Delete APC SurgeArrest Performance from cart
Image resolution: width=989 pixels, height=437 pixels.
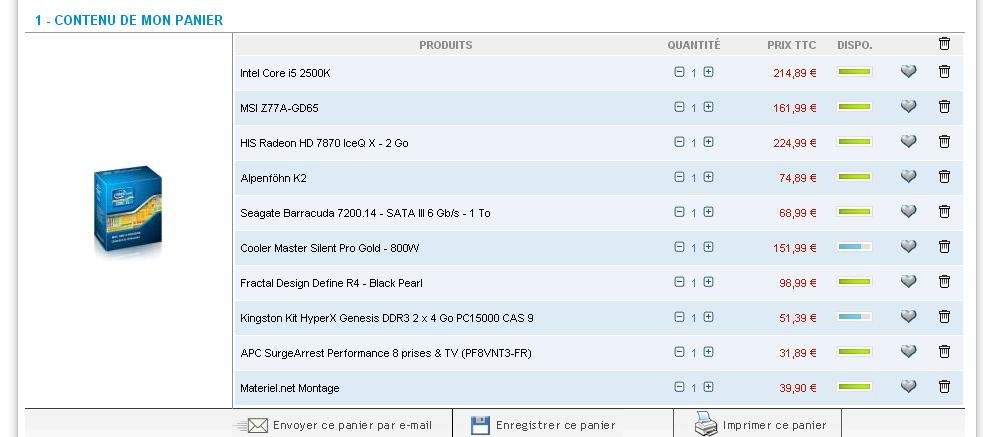944,352
